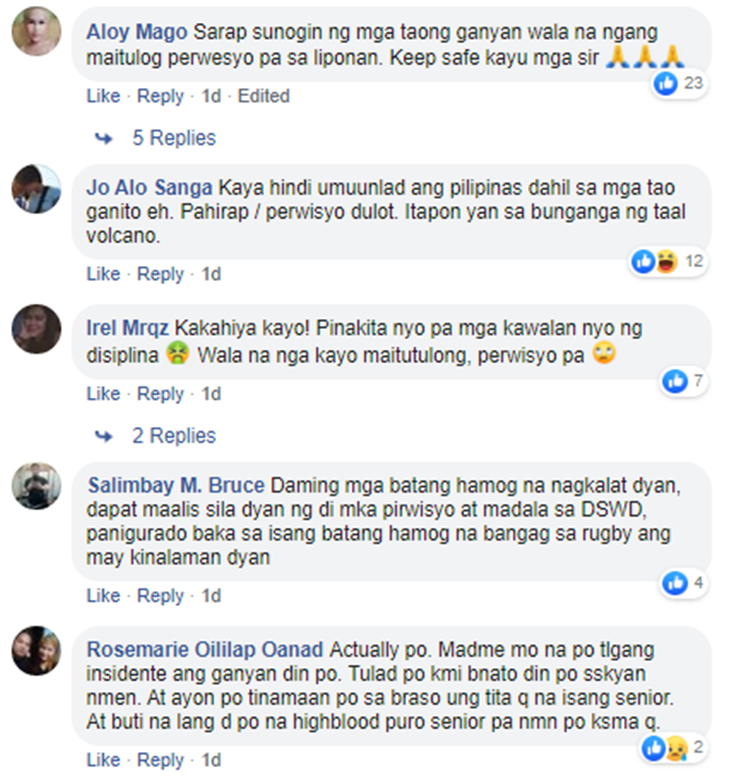The height and width of the screenshot is (777, 750).
Task: Open the like and haha reactions showing 12
Action: 668,261
